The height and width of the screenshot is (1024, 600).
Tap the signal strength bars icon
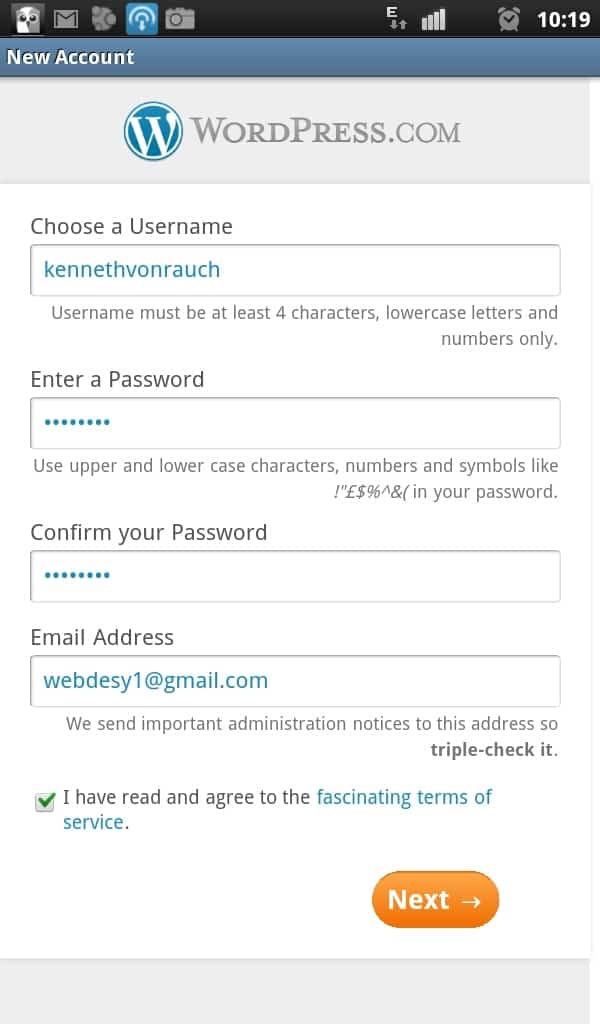(434, 20)
